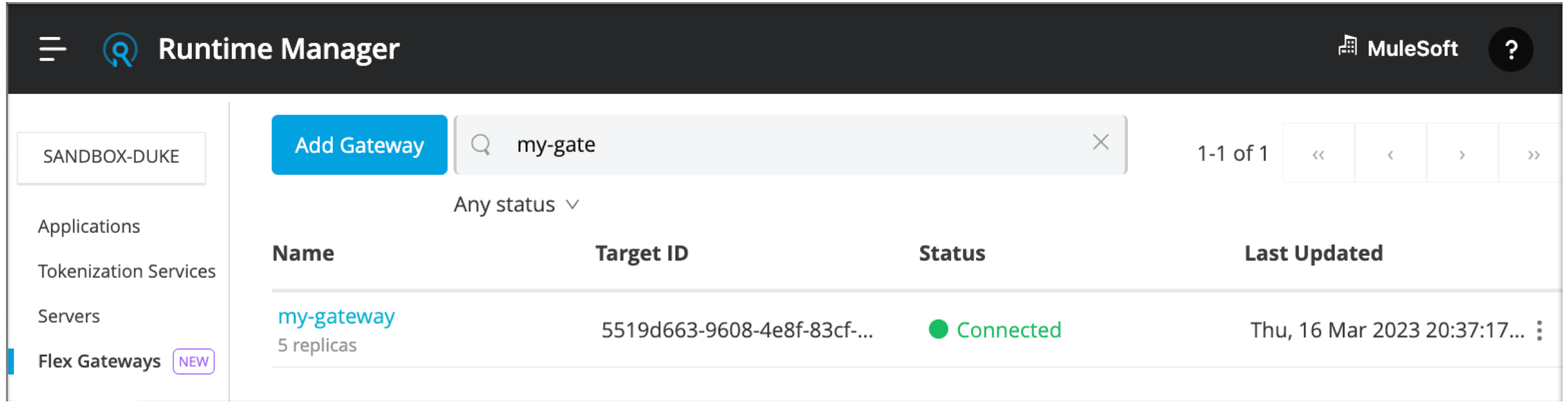Open the kebab menu for my-gateway row

point(1539,330)
